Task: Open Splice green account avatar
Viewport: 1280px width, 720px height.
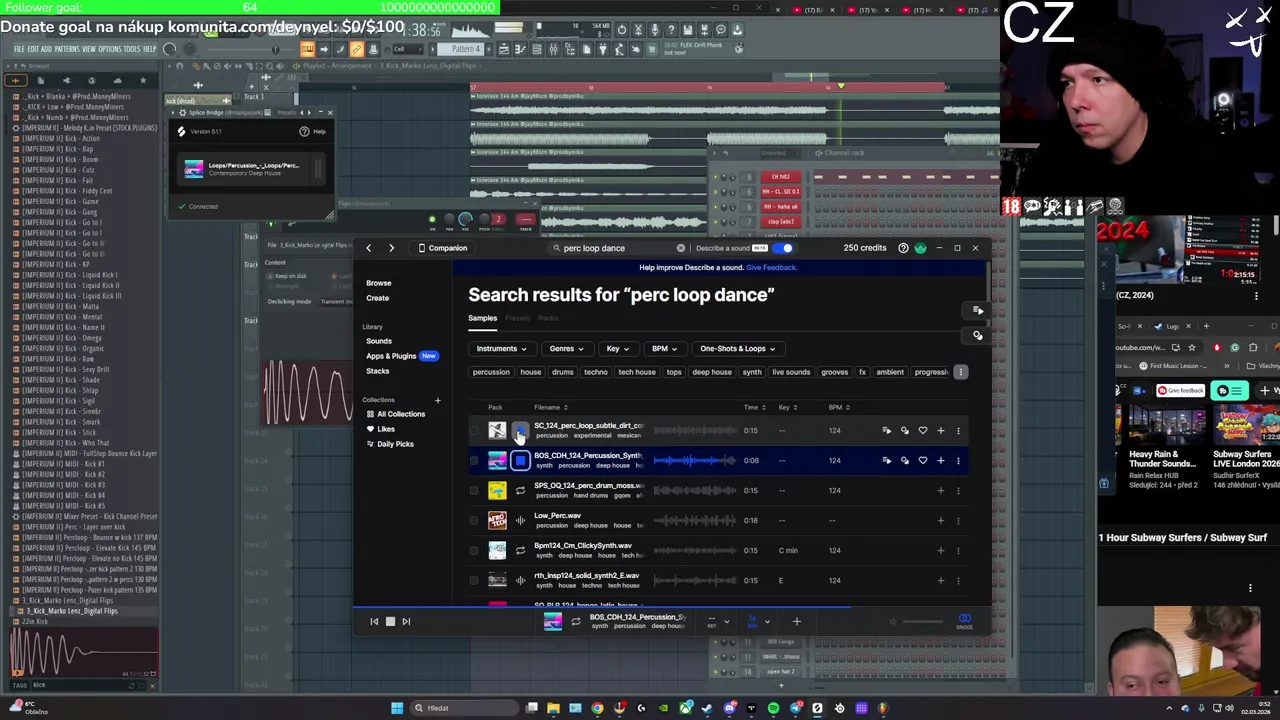Action: point(920,248)
